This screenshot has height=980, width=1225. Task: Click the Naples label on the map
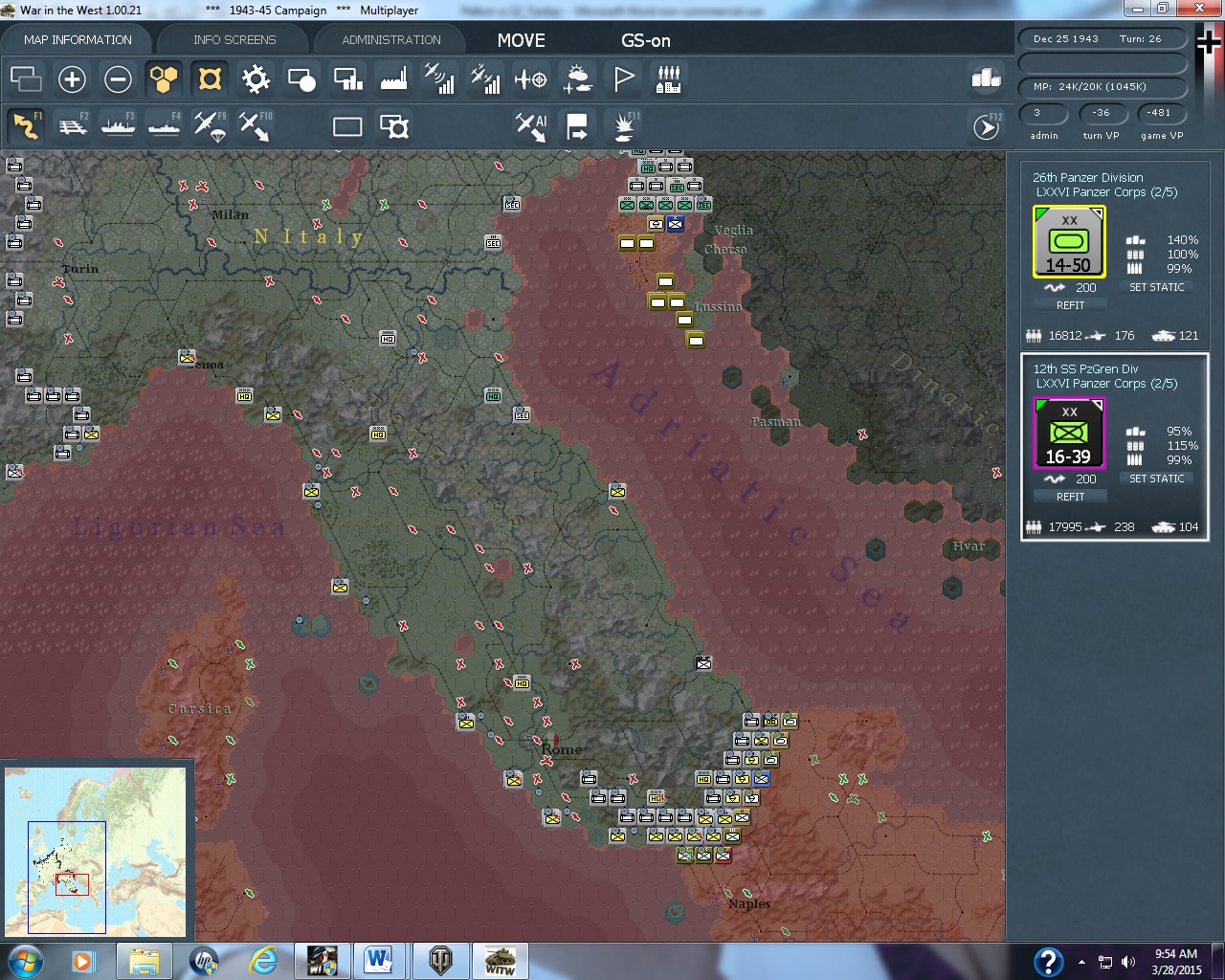748,903
